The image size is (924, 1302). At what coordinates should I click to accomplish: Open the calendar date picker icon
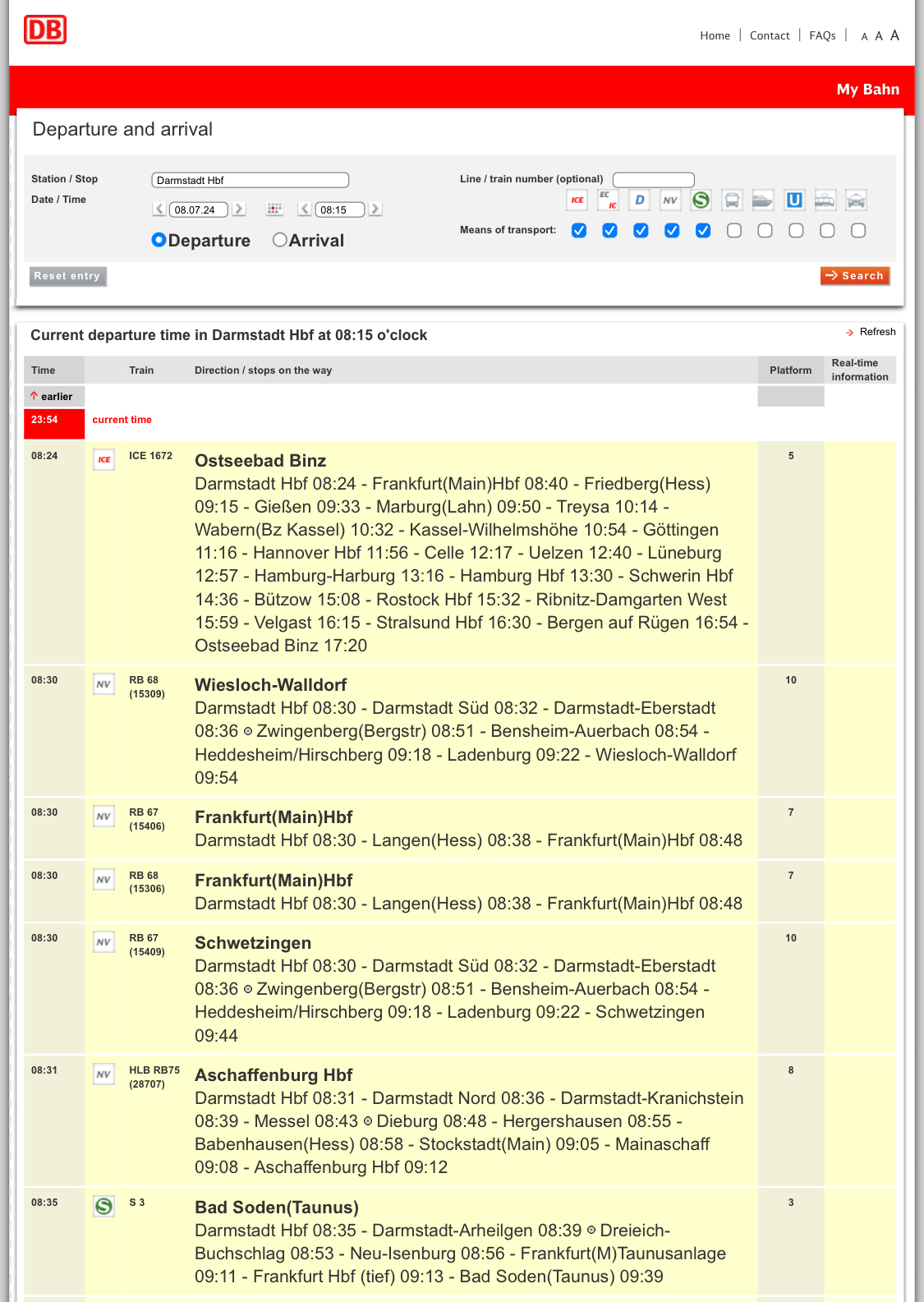point(274,209)
